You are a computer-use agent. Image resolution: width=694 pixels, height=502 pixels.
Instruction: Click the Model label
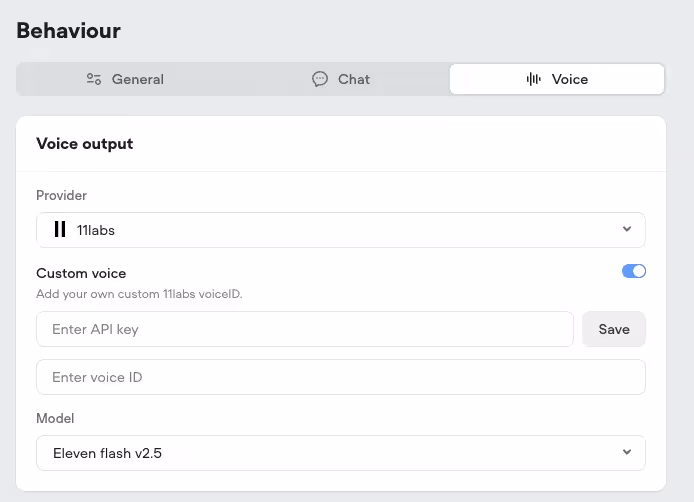tap(55, 418)
